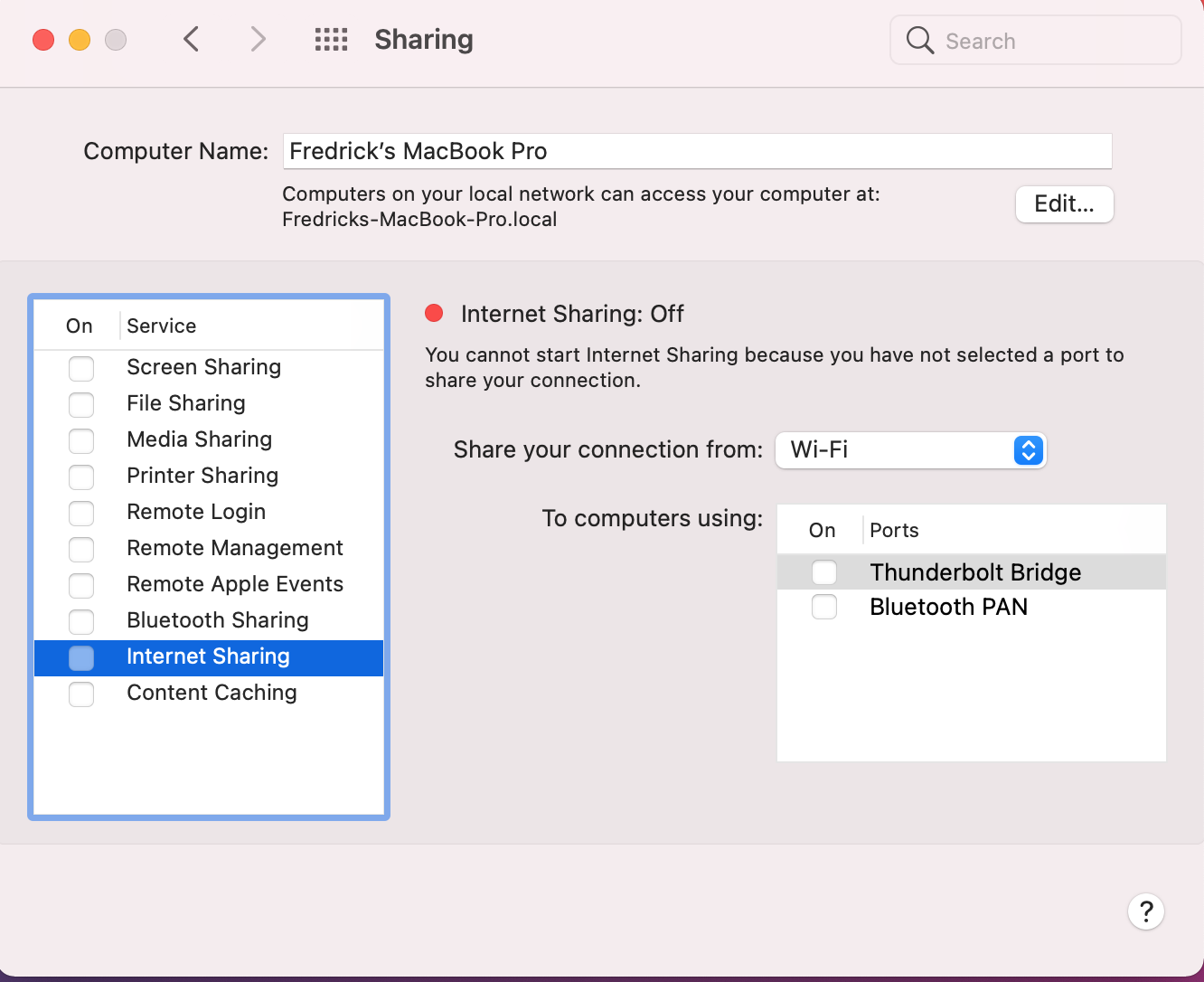Focus the Search field
1204x982 pixels.
click(1035, 40)
